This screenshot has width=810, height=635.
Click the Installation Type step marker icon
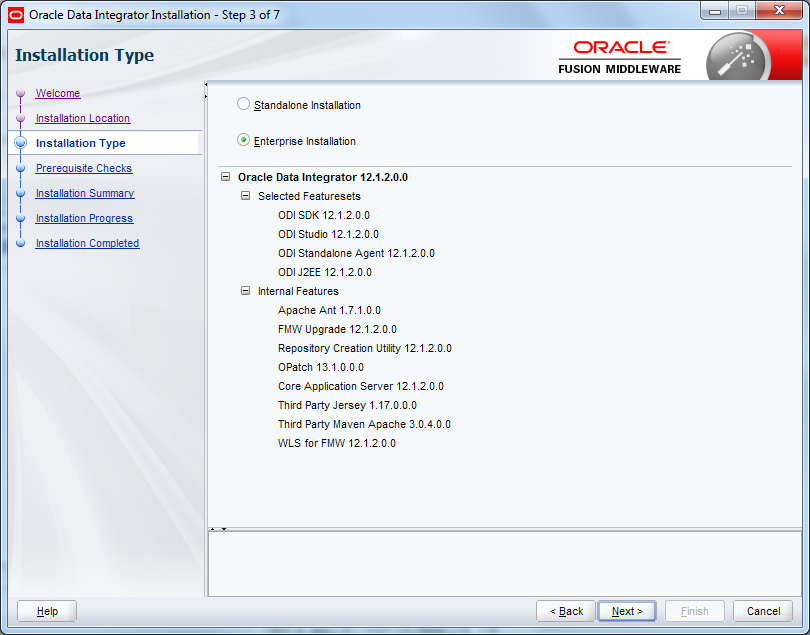click(21, 143)
